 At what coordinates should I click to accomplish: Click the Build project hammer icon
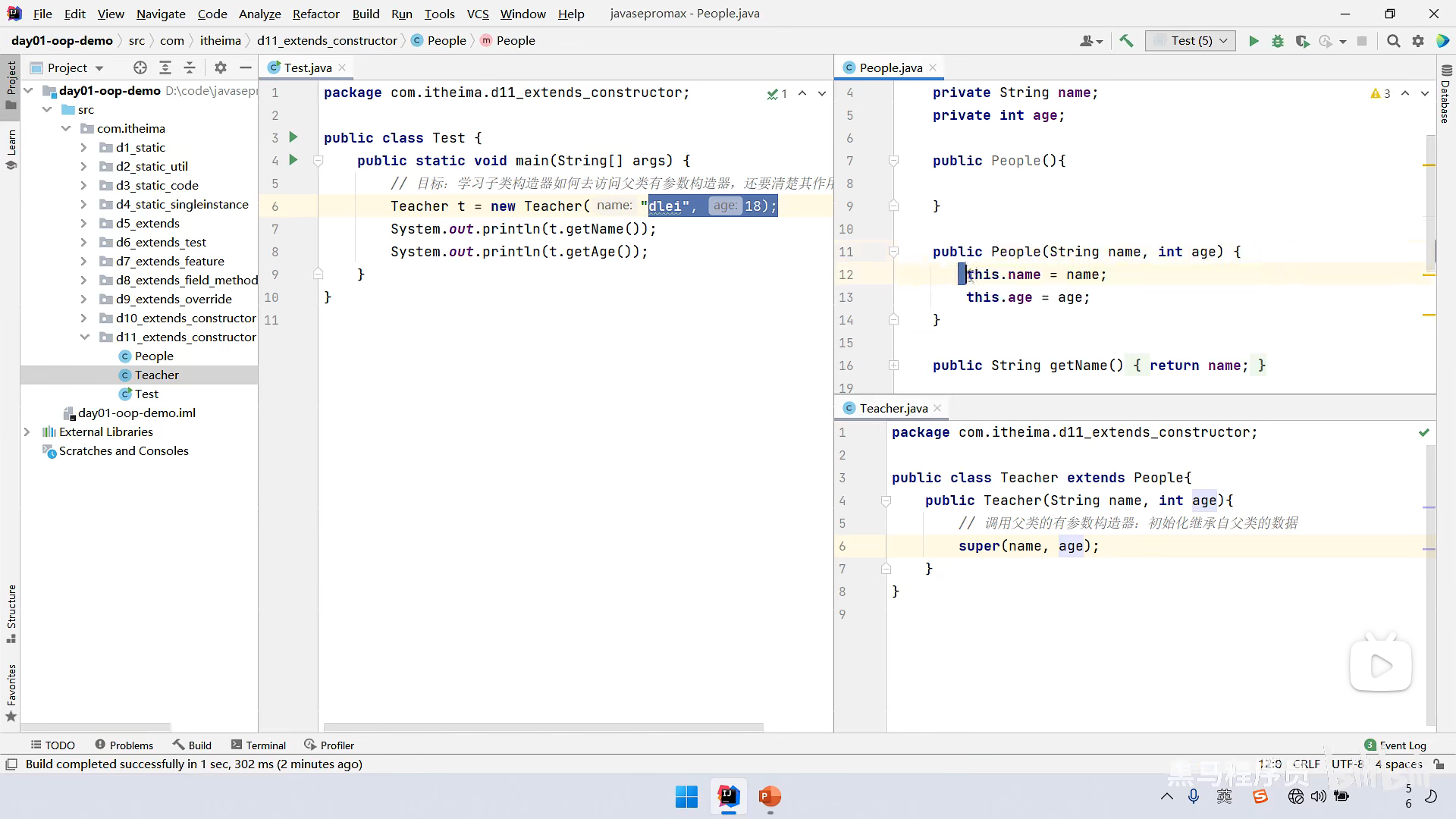point(1126,41)
